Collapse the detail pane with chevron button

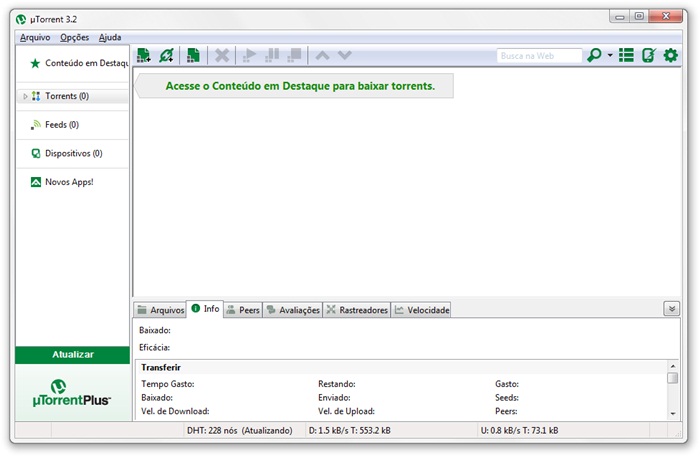tap(671, 308)
